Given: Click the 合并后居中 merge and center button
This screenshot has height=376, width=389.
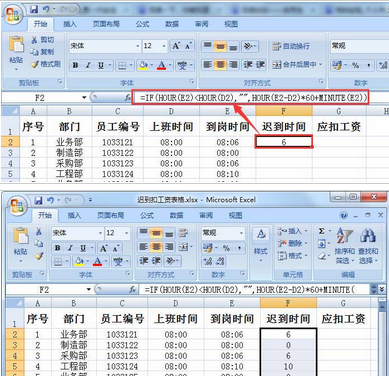Looking at the screenshot, I should tap(297, 64).
